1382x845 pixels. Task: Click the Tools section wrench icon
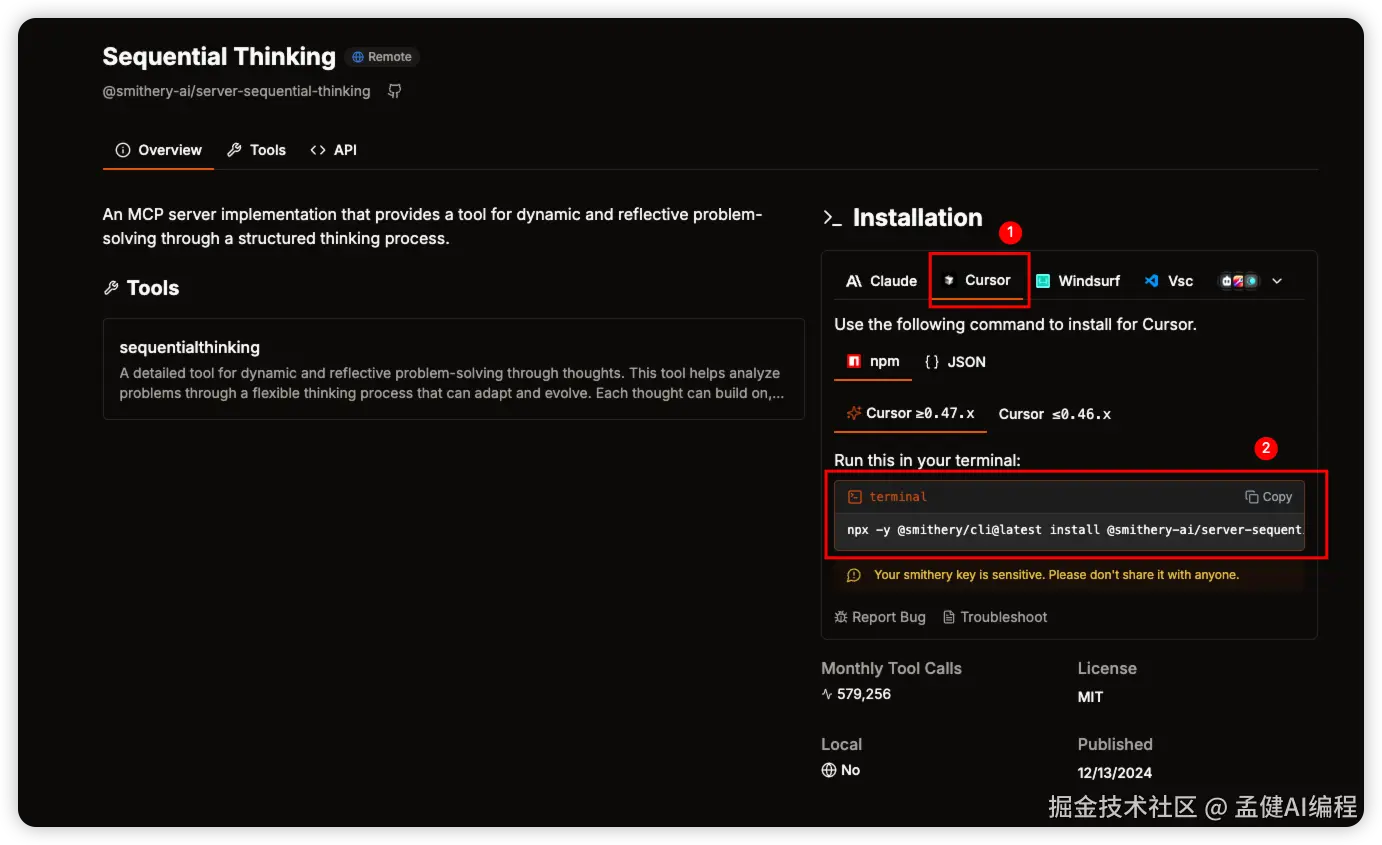(x=111, y=288)
